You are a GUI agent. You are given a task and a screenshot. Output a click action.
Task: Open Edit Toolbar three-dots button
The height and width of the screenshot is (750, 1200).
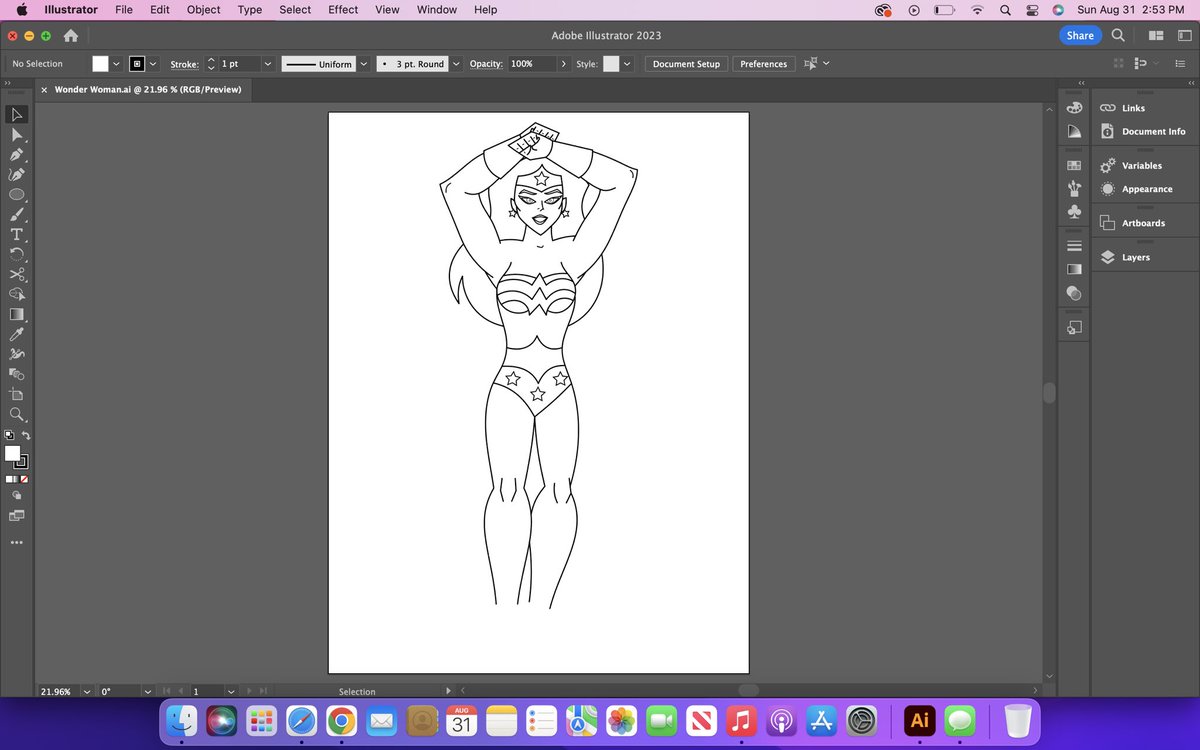pos(16,543)
